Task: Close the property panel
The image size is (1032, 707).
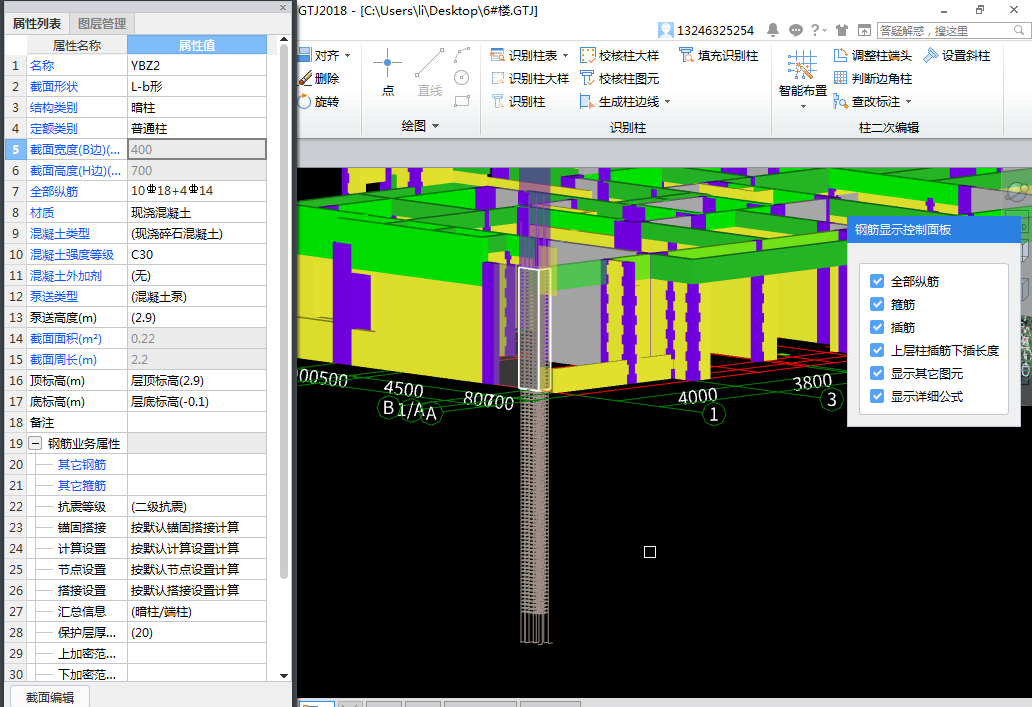Action: [x=283, y=7]
